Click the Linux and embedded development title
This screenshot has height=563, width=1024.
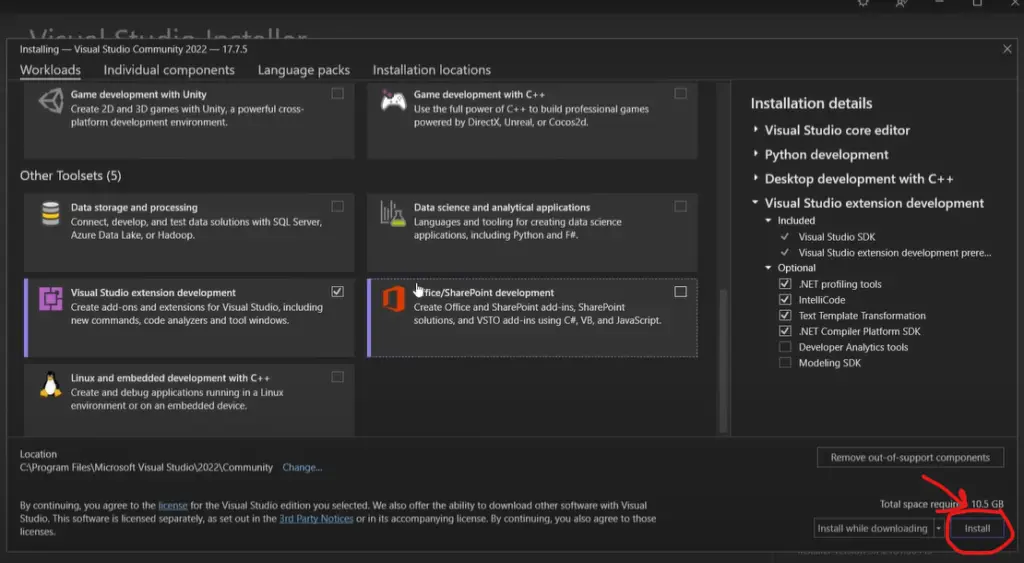(170, 378)
